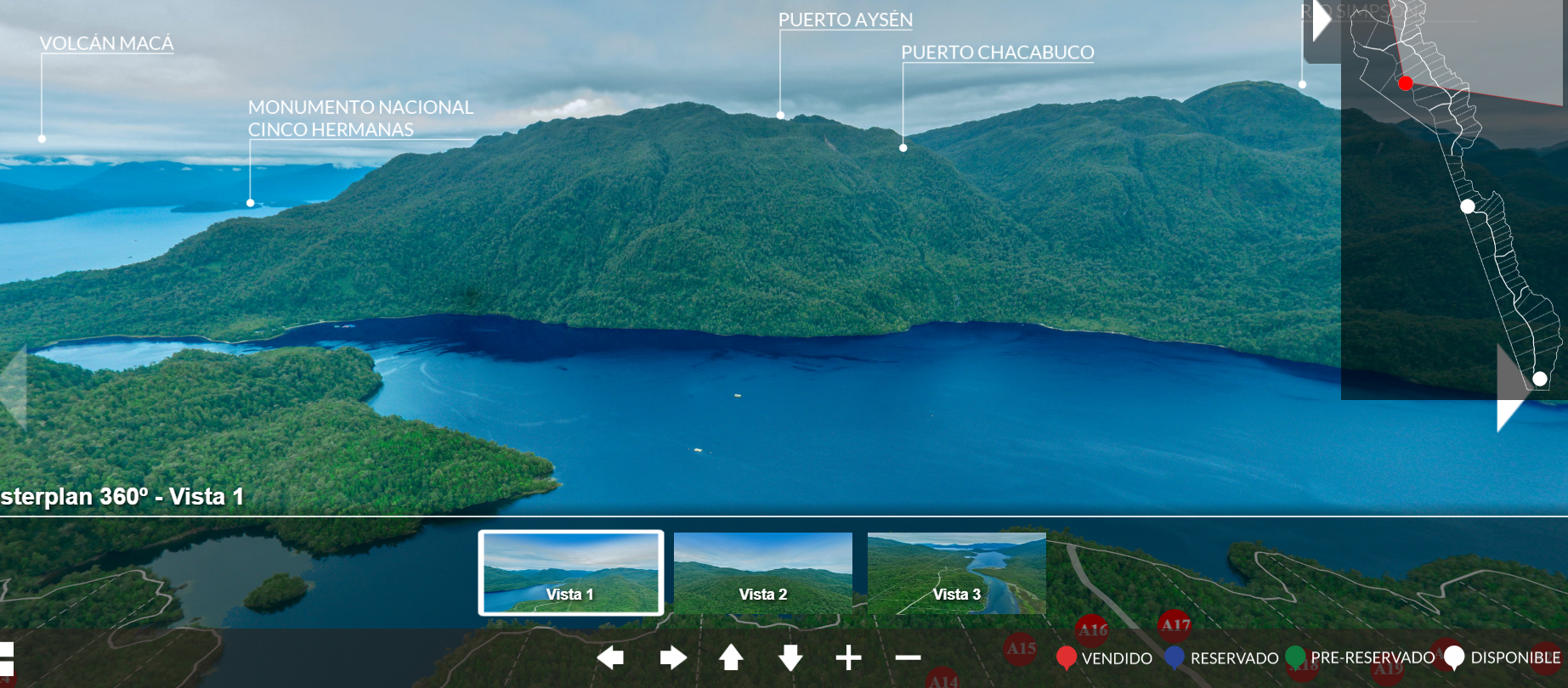Click the Puerto Chacabuco hotspot label
This screenshot has width=1568, height=688.
[x=998, y=53]
